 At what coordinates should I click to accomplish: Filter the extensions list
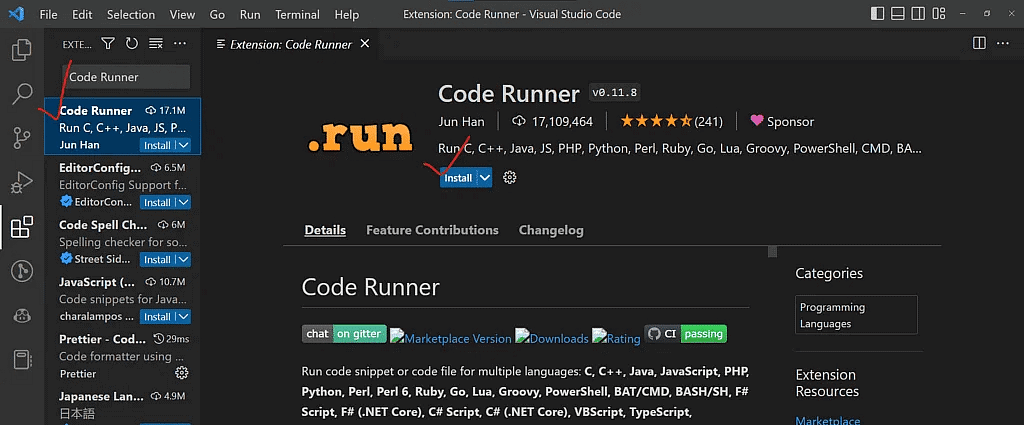pos(108,44)
